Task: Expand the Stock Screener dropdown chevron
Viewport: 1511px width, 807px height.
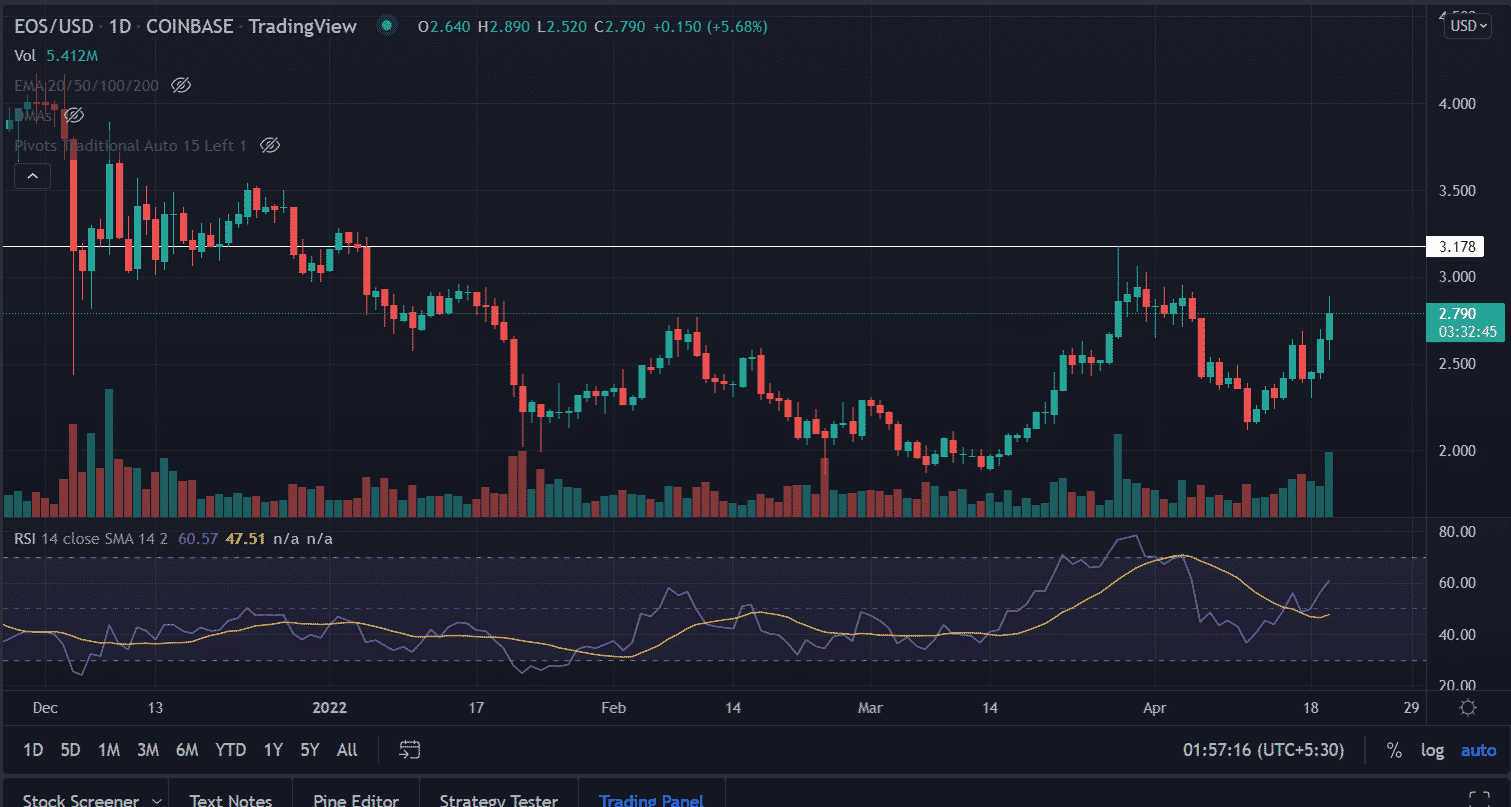Action: pyautogui.click(x=157, y=799)
